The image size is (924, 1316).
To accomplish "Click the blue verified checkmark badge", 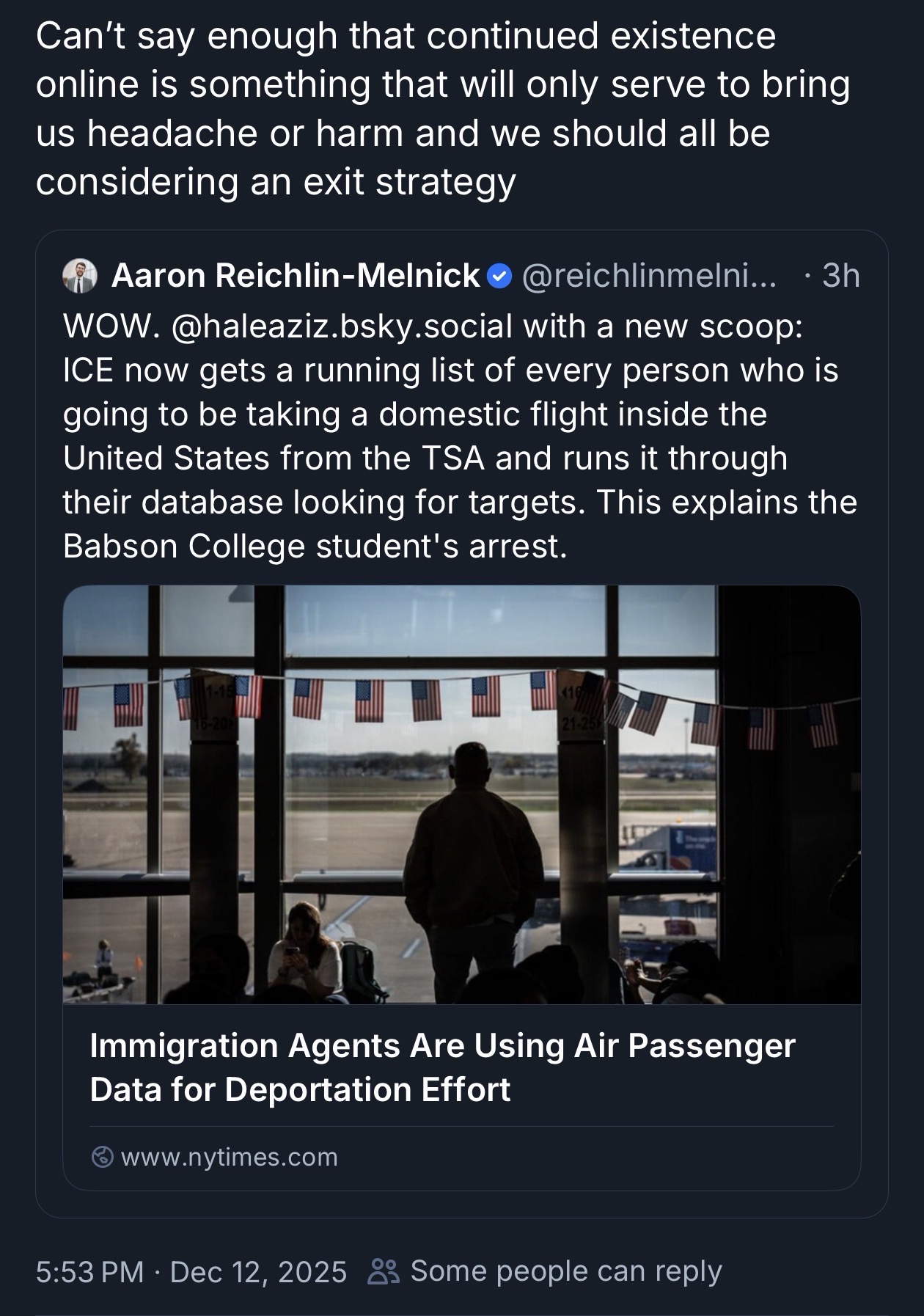I will click(499, 276).
